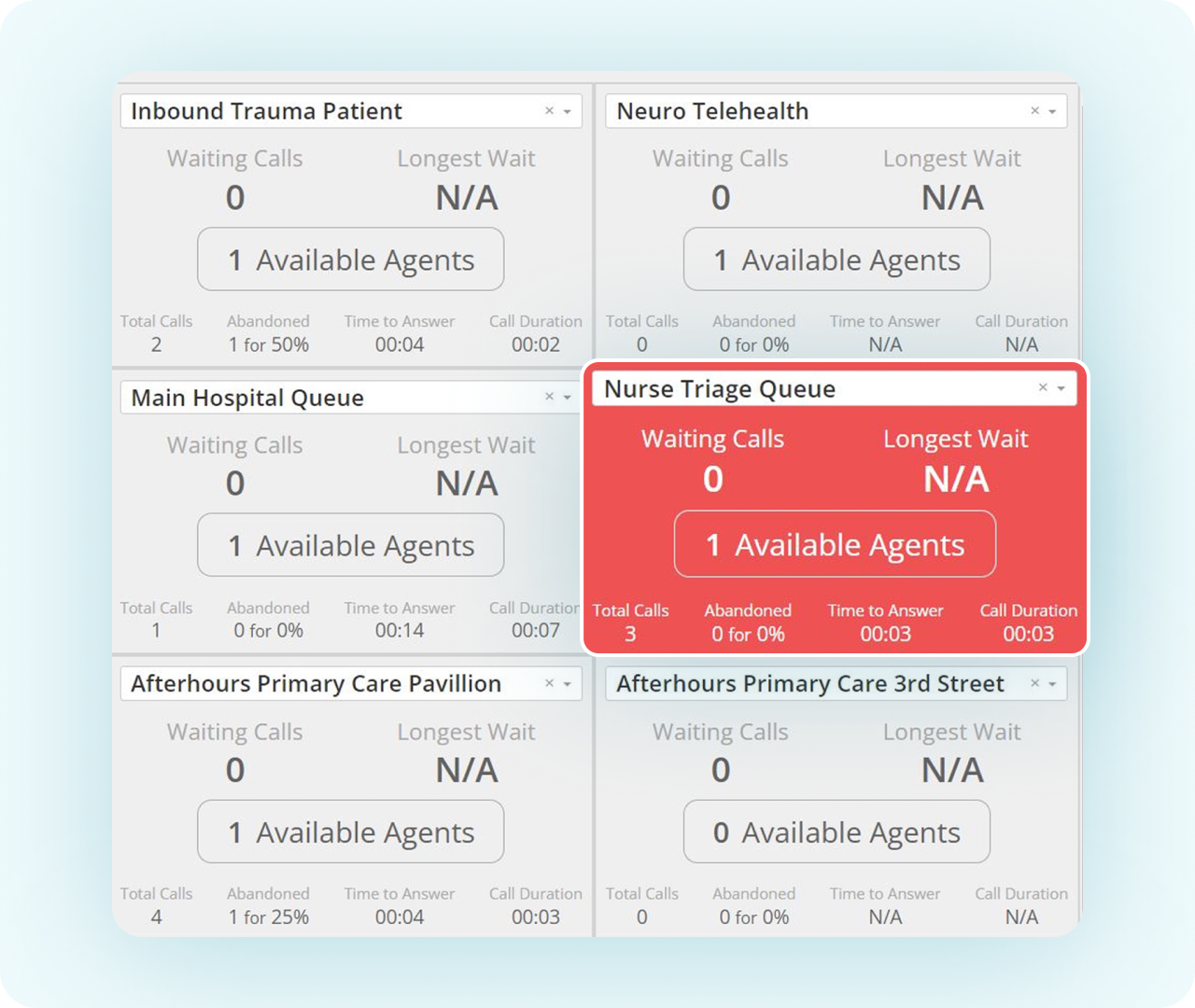Viewport: 1195px width, 1008px height.
Task: Click Available Agents button in Neuro Telehealth
Action: click(x=836, y=259)
